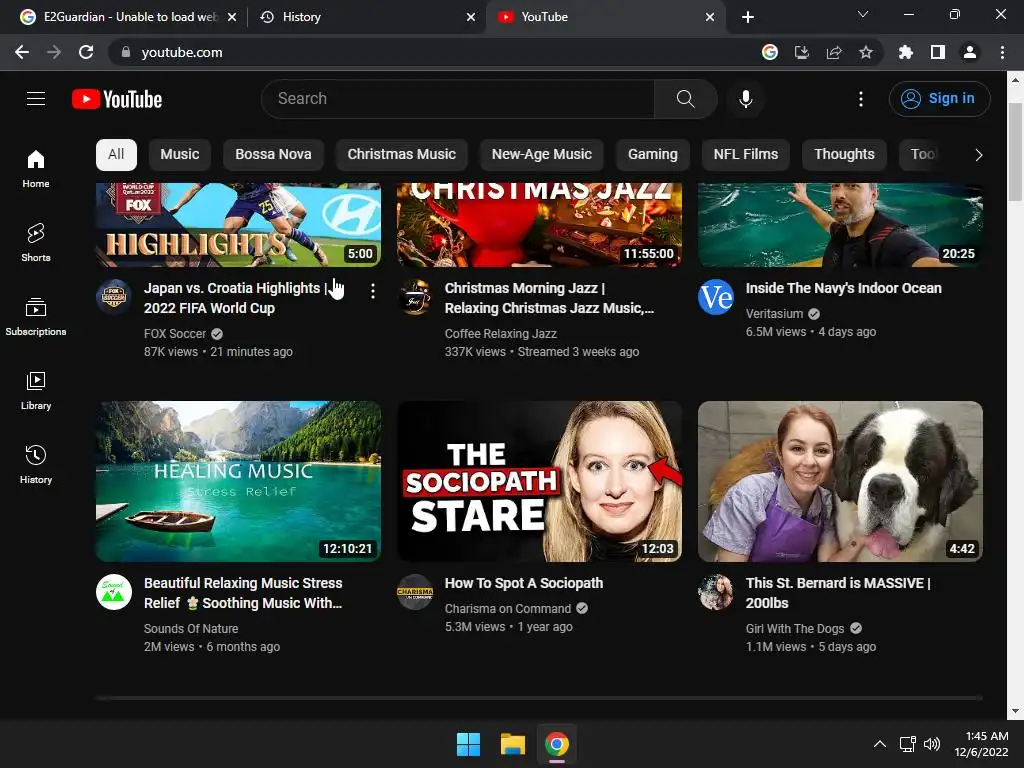Go back in browser
The width and height of the screenshot is (1024, 768).
[x=22, y=52]
